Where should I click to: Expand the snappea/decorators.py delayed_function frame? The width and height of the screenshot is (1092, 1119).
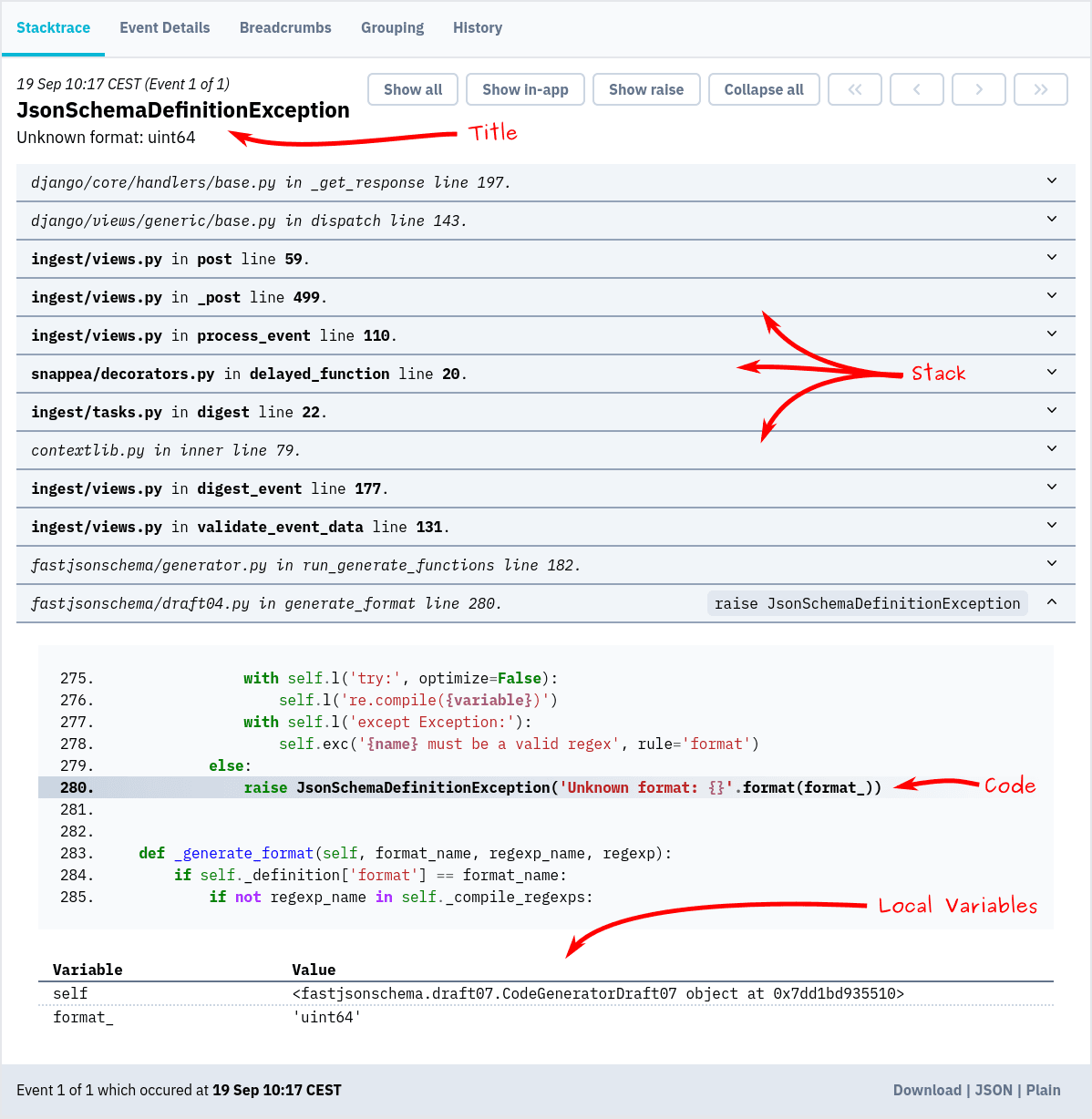(1051, 373)
